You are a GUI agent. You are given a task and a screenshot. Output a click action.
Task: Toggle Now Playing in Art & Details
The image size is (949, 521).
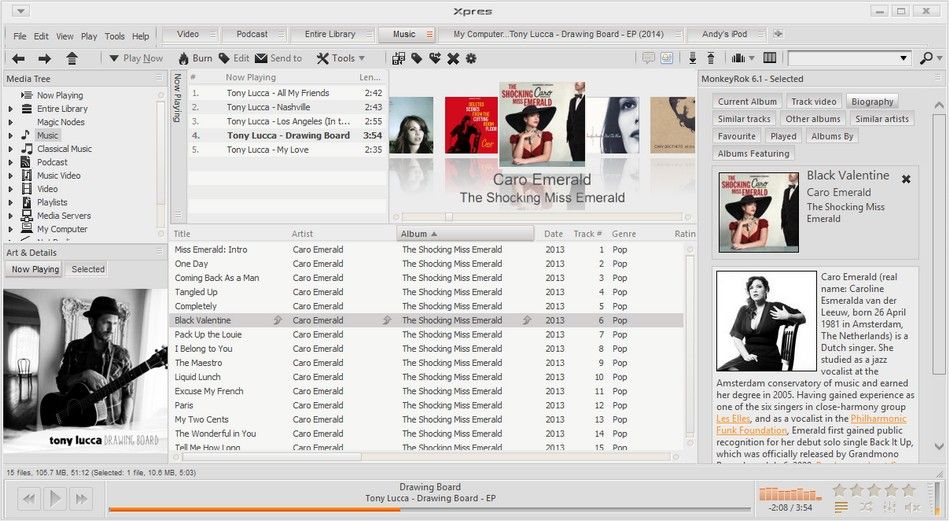(x=35, y=269)
